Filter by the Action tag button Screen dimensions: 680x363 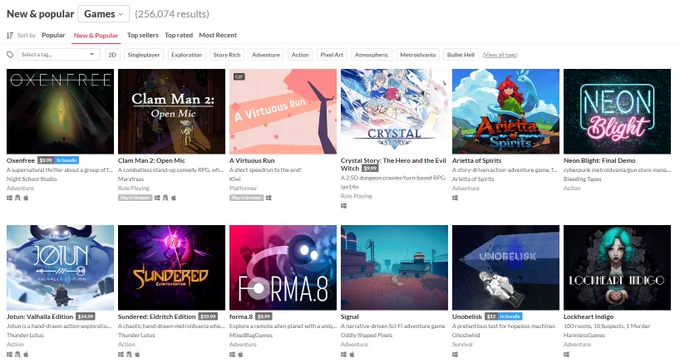tap(300, 55)
